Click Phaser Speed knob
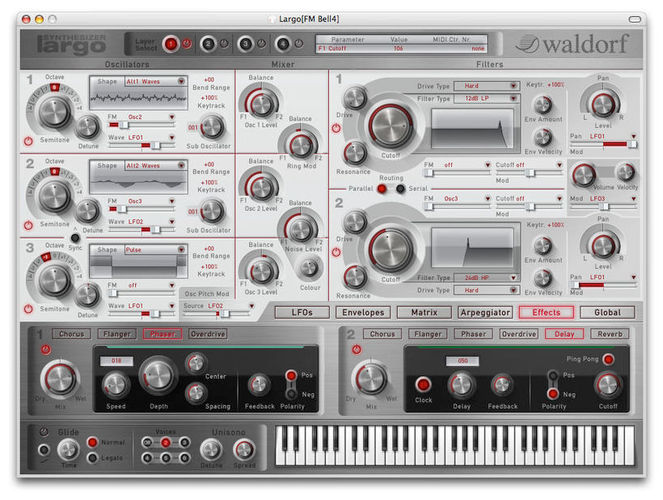 [115, 385]
